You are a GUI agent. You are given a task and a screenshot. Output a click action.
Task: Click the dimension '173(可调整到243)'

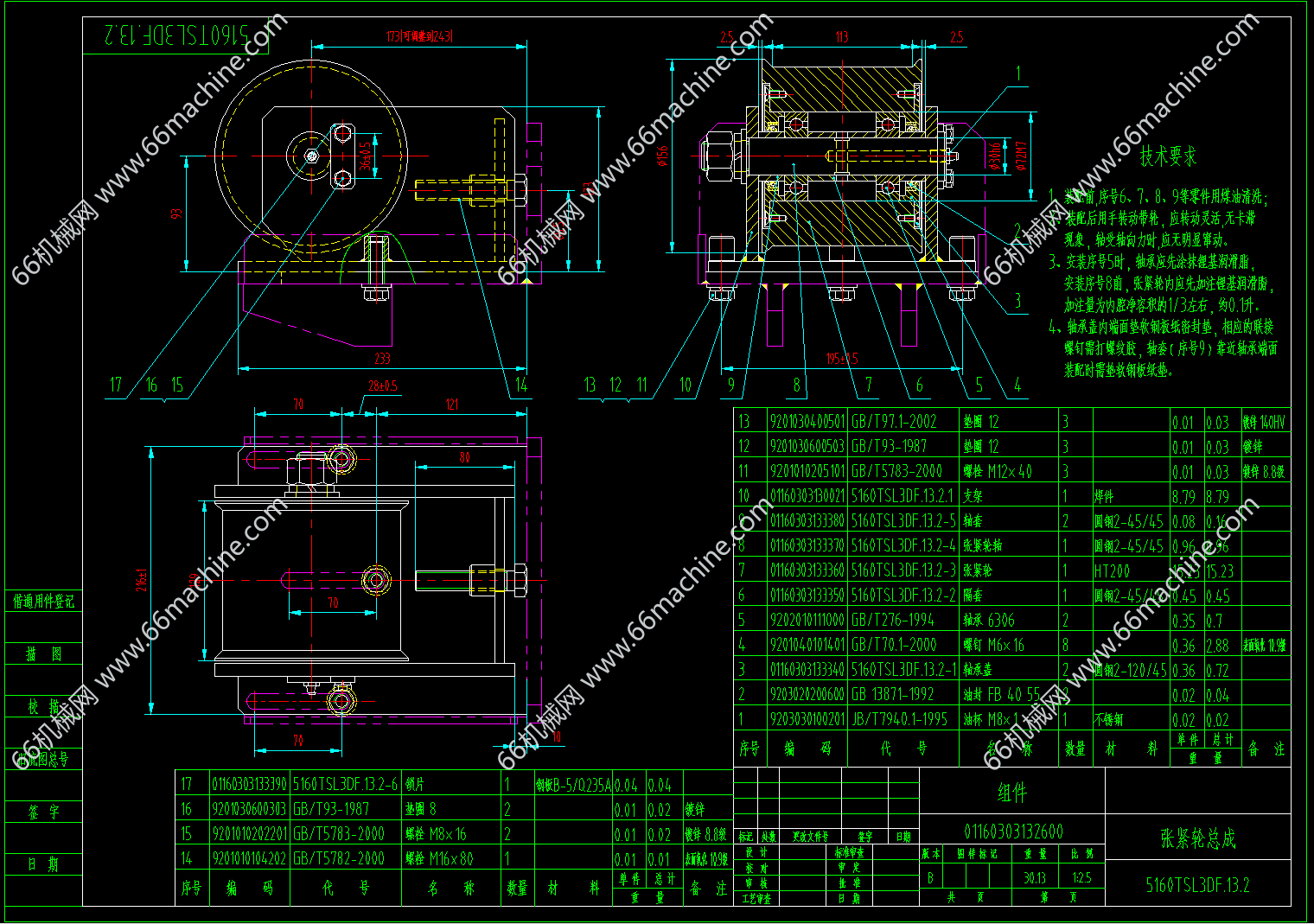419,36
